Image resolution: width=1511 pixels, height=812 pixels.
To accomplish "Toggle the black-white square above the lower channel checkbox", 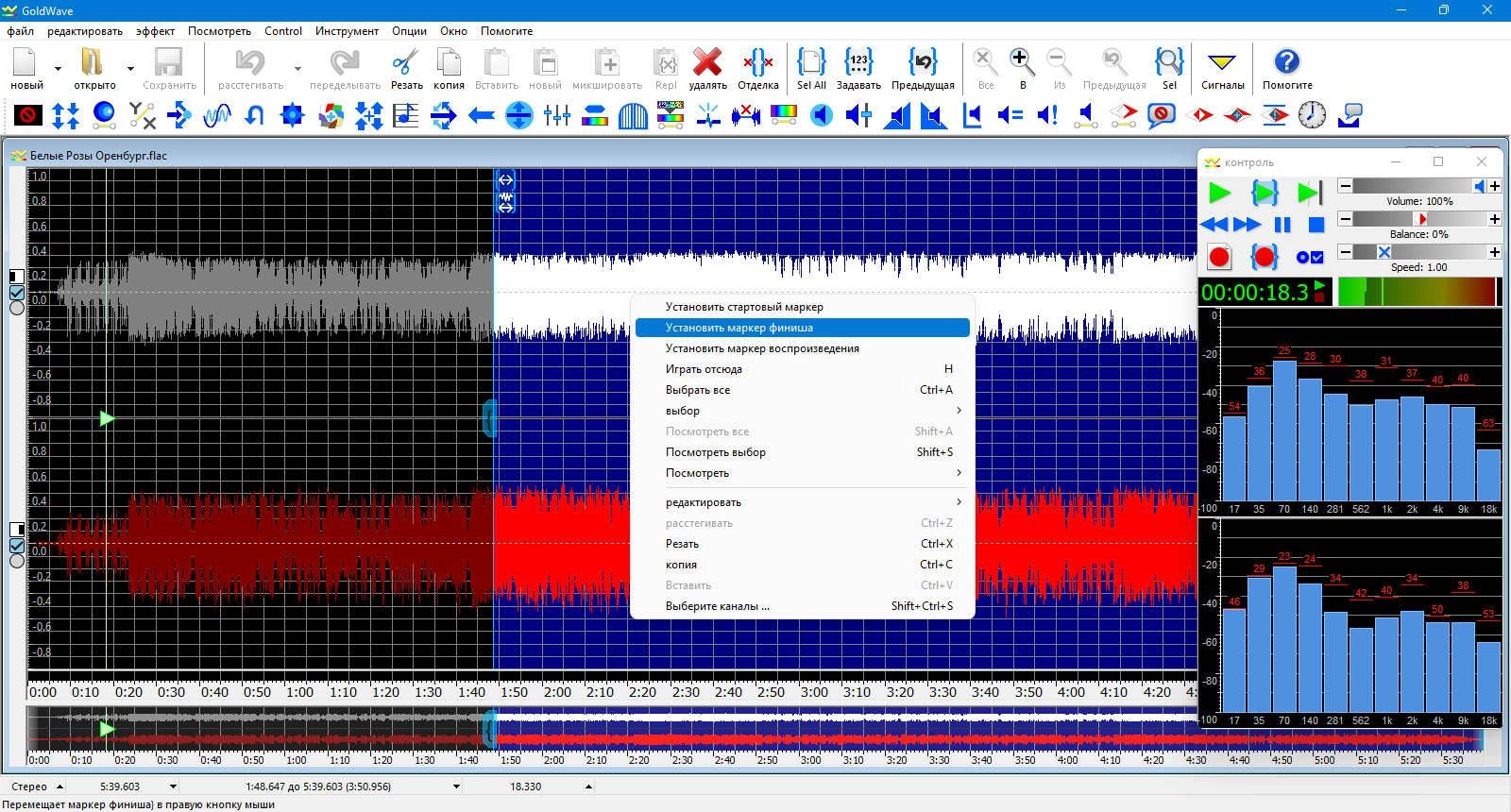I will click(x=17, y=530).
